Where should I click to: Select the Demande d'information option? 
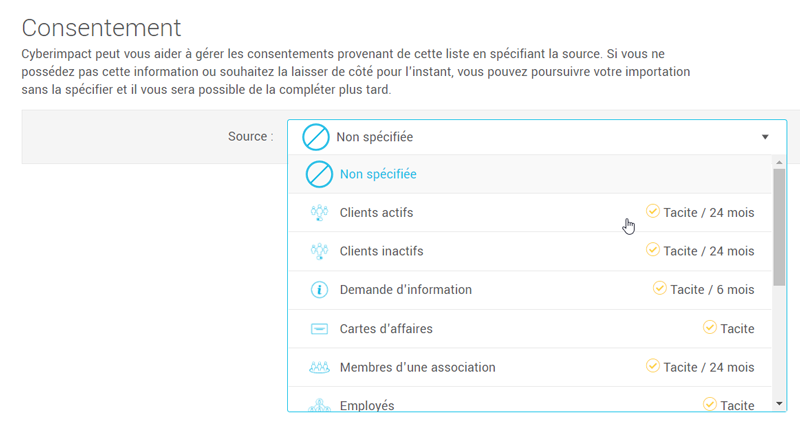click(x=406, y=290)
